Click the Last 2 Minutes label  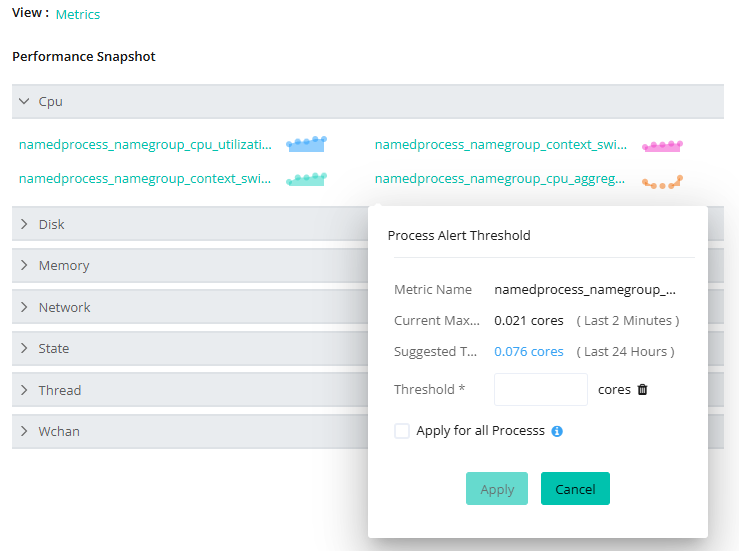pyautogui.click(x=628, y=321)
